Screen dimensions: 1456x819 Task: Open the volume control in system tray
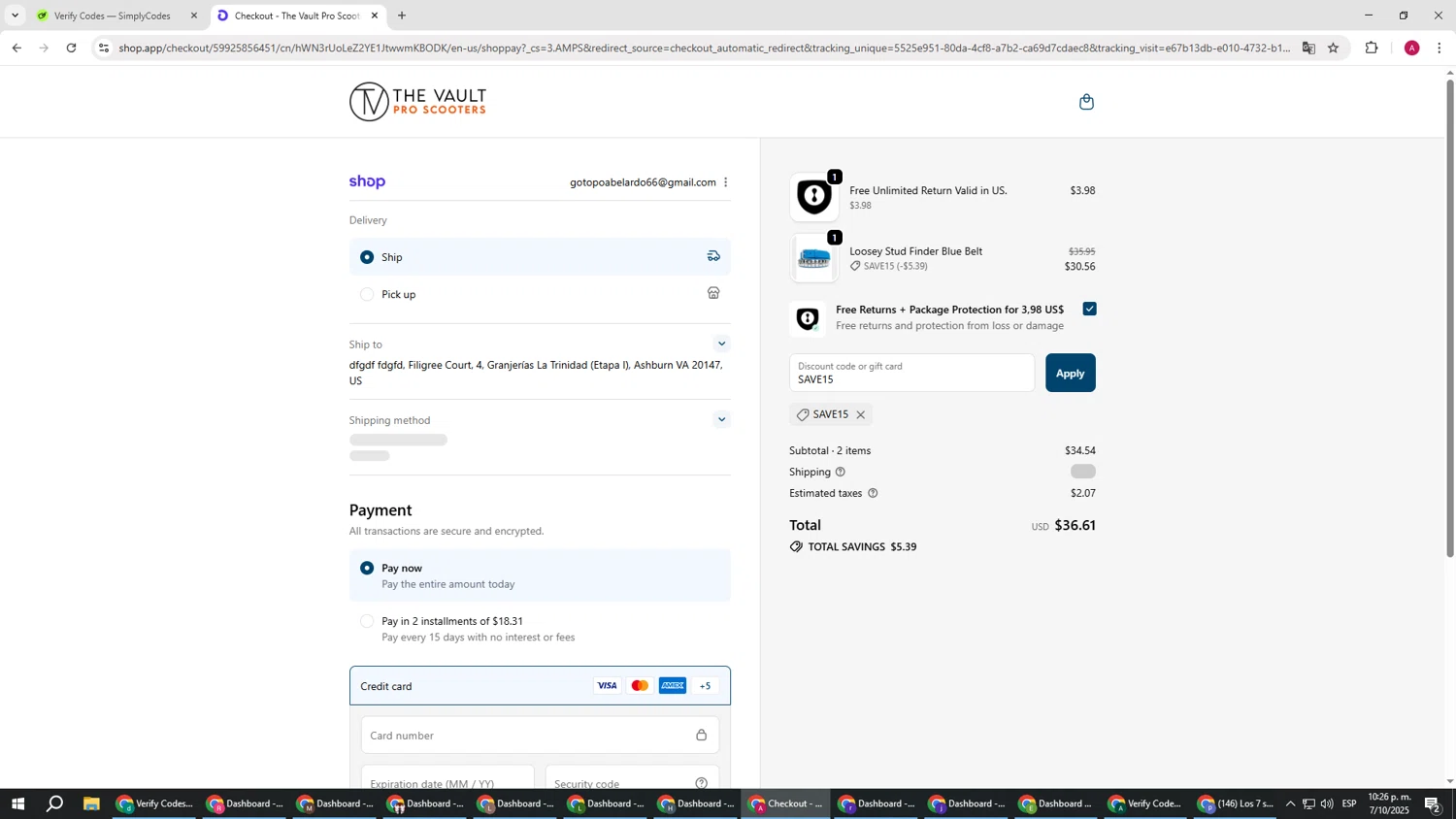(x=1327, y=803)
